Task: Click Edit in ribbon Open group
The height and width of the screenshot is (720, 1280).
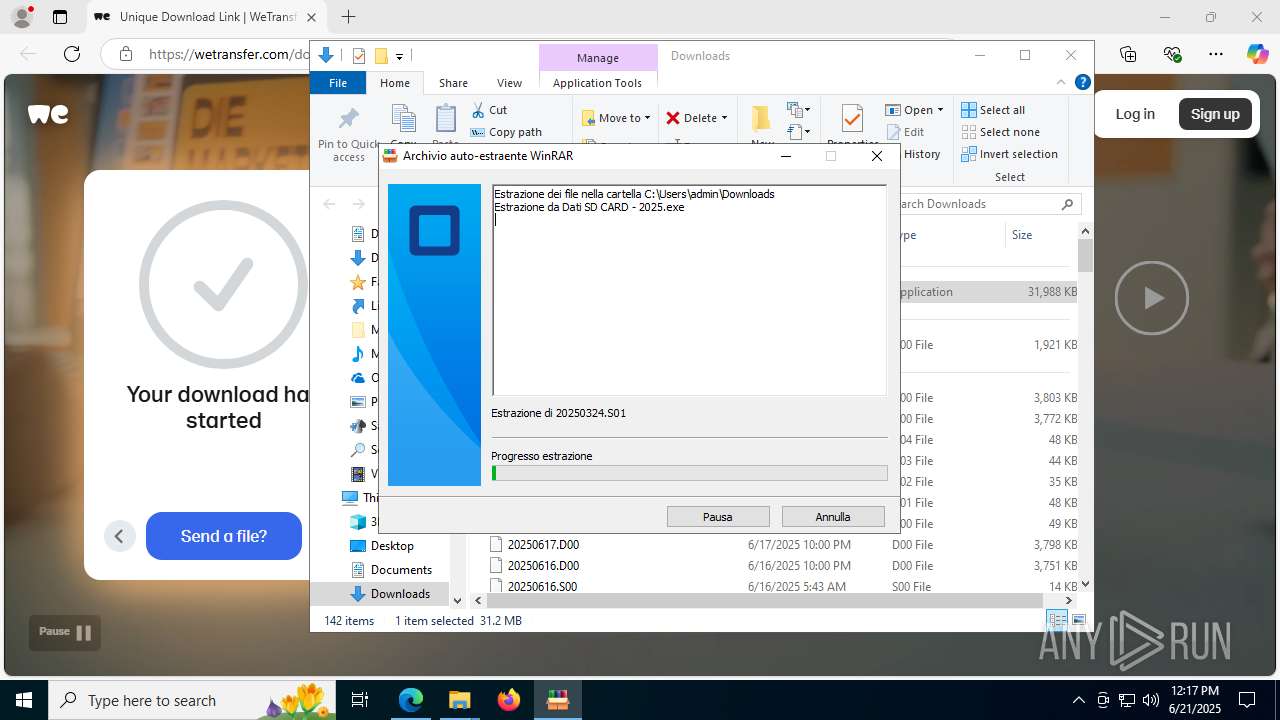Action: click(x=905, y=132)
